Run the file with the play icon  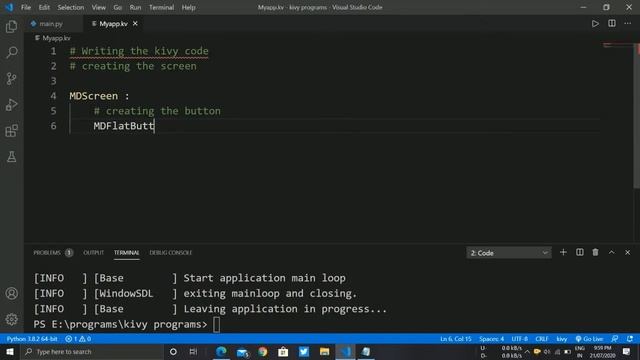[595, 24]
